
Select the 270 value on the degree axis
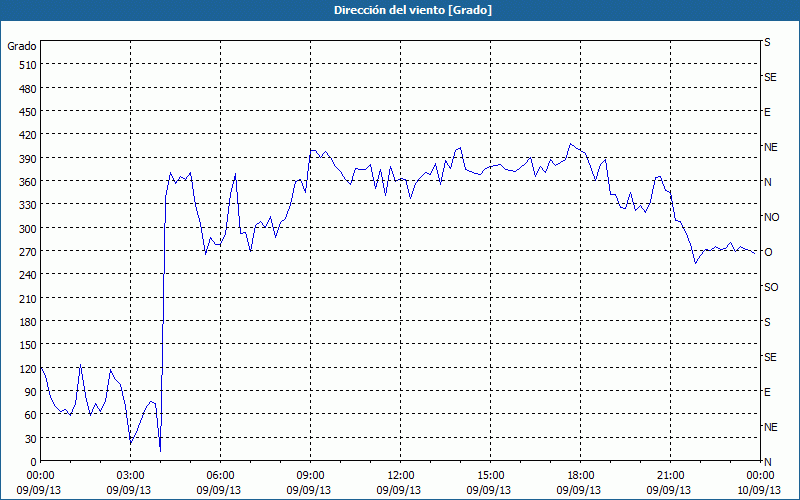pyautogui.click(x=28, y=252)
